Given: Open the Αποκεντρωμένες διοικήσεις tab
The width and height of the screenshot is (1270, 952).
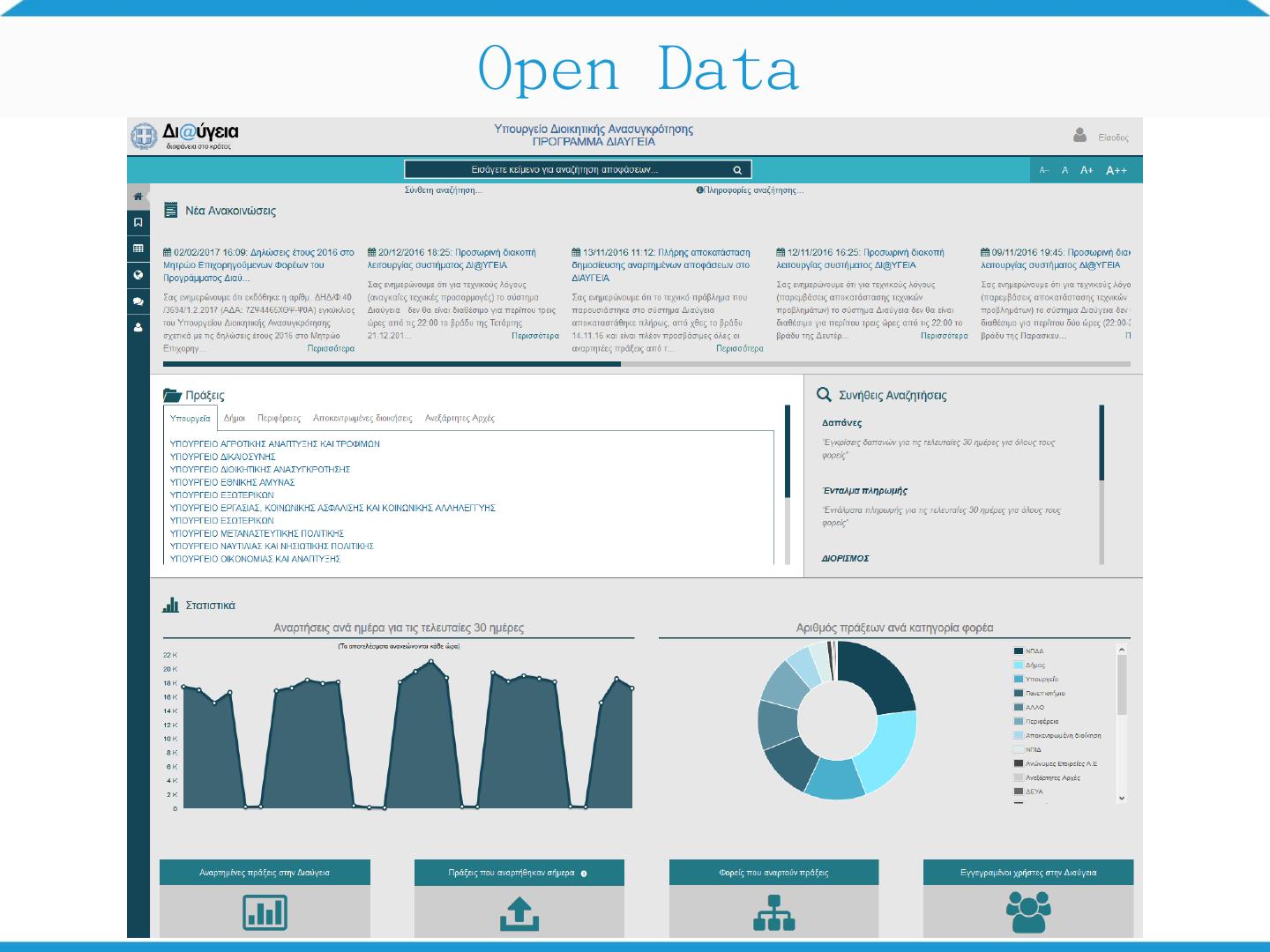Looking at the screenshot, I should (362, 419).
